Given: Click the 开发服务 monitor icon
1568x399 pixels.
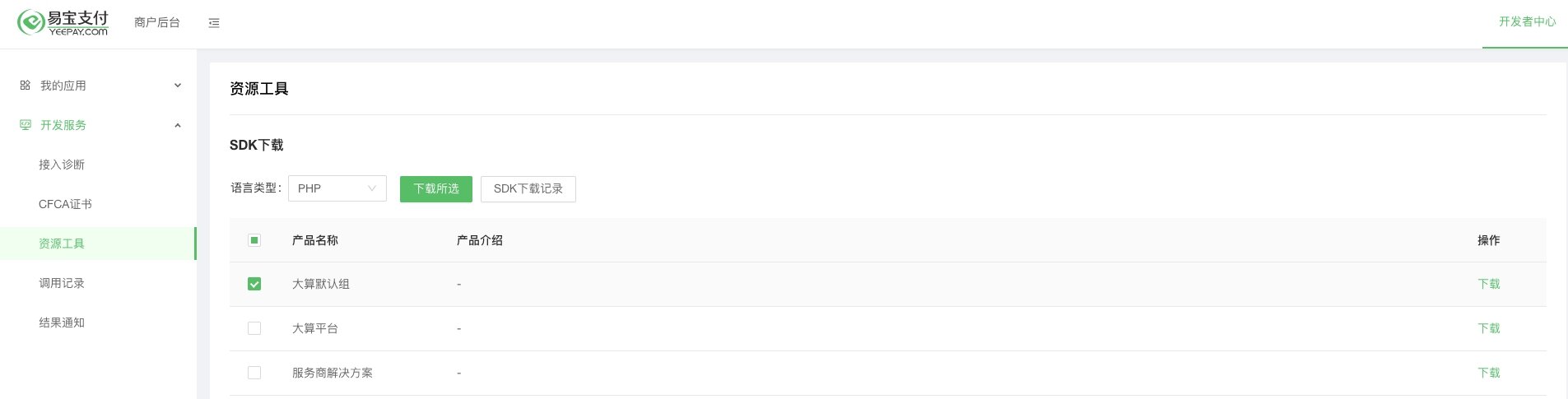Looking at the screenshot, I should tap(25, 125).
